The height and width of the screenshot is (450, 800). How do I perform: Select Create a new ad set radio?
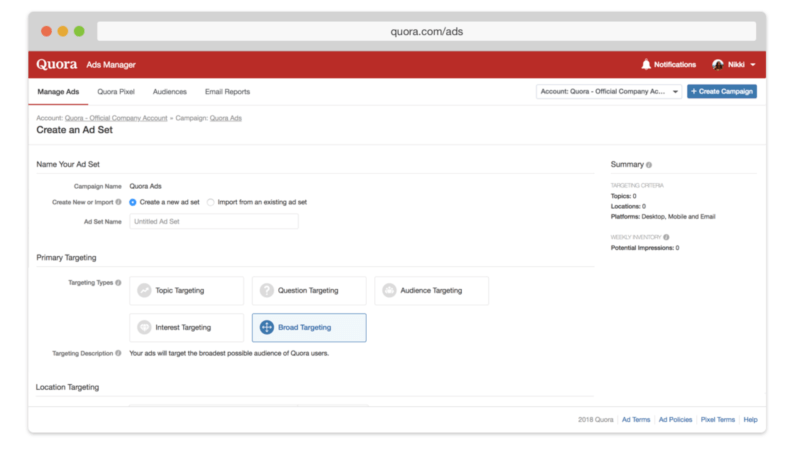pyautogui.click(x=133, y=203)
